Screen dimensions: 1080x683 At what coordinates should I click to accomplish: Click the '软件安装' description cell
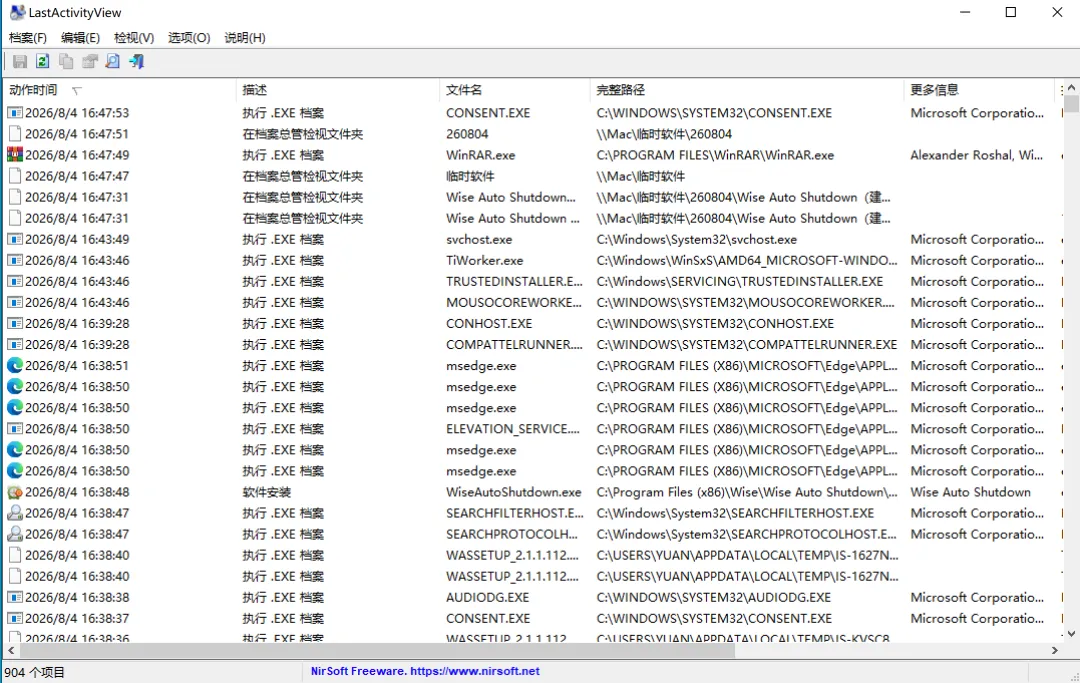267,492
